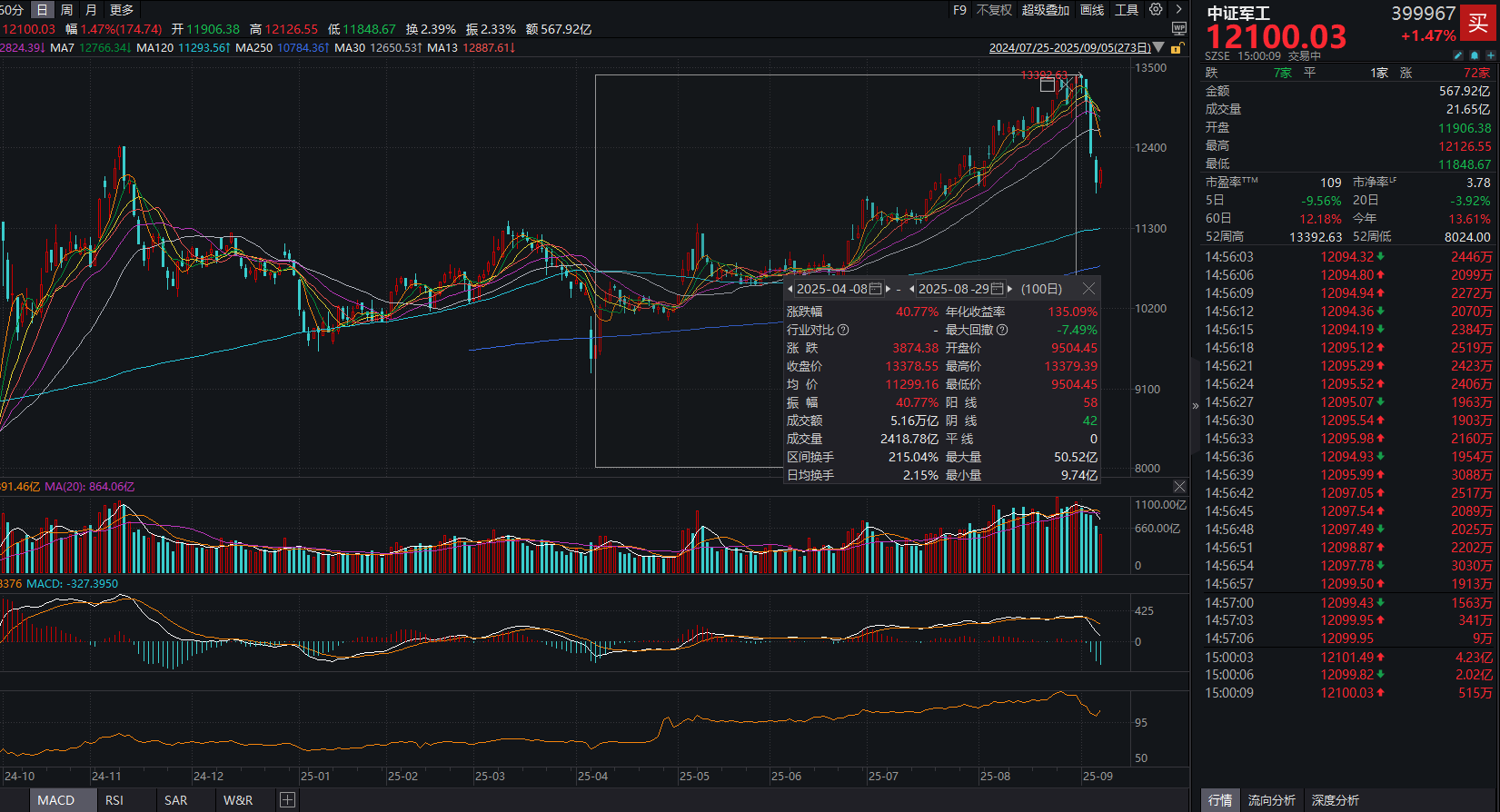Screen dimensions: 1500x812
Task: Open end date calendar picker
Action: (x=997, y=289)
